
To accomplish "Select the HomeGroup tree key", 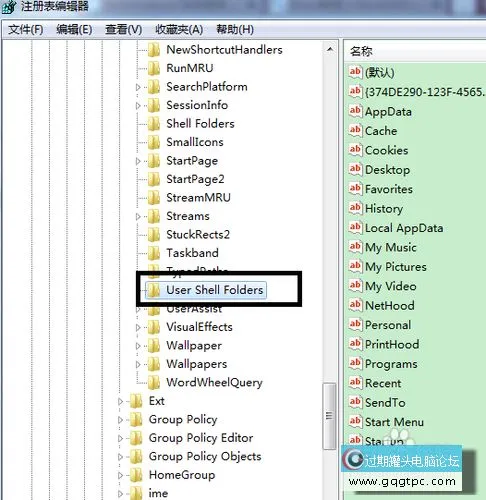I will click(182, 475).
